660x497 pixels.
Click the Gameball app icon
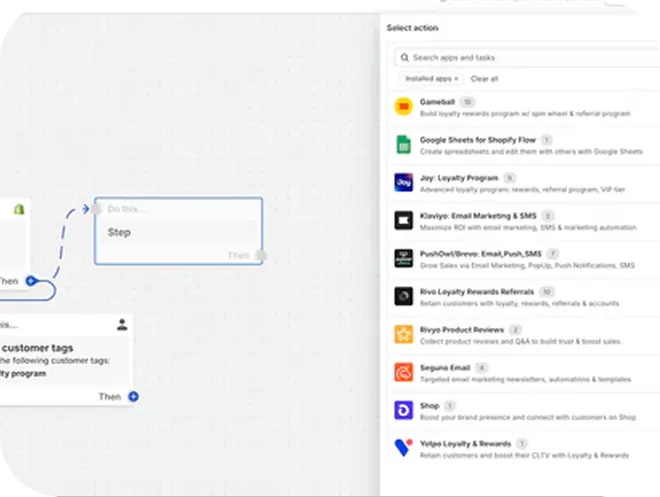pyautogui.click(x=403, y=107)
